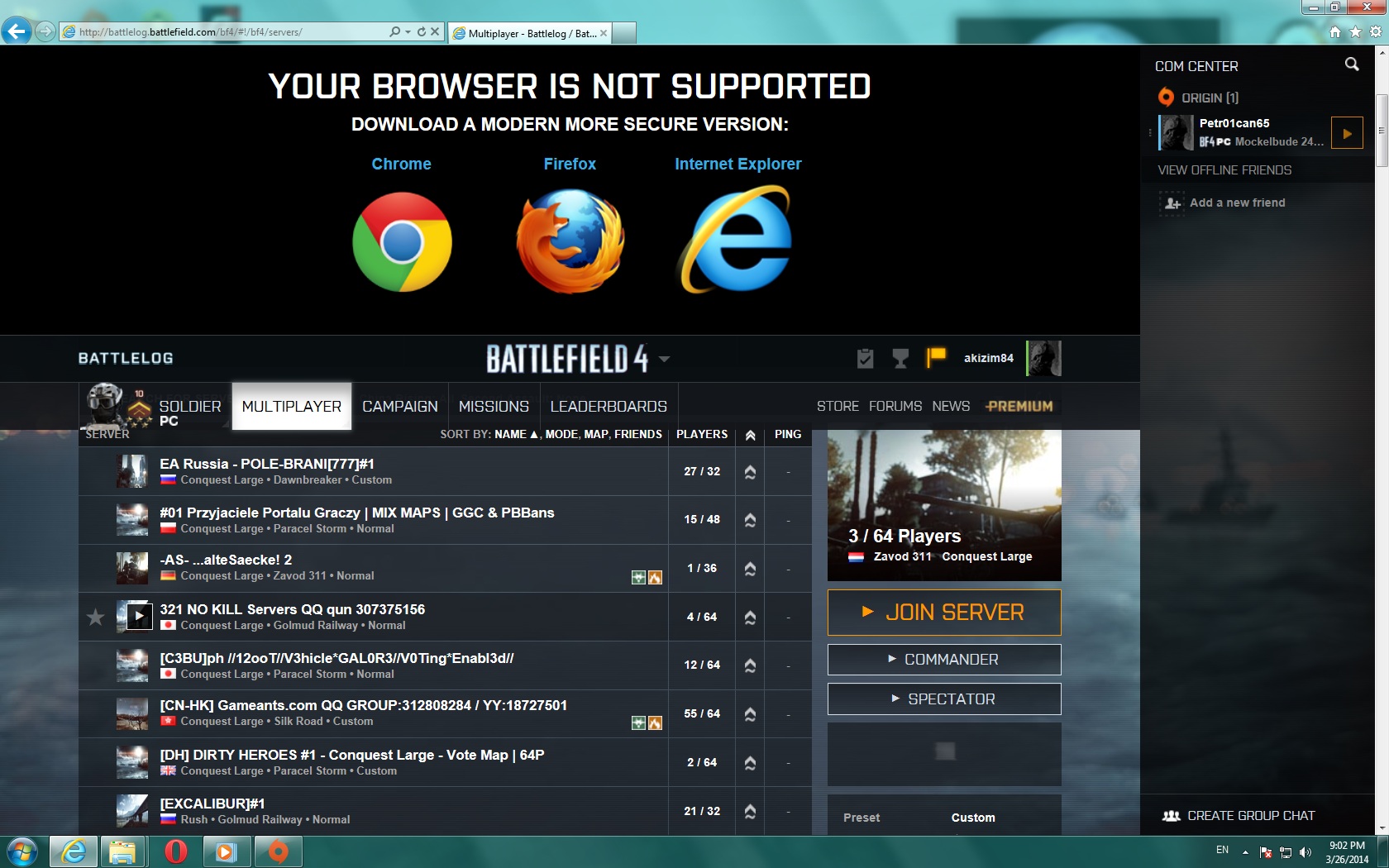The width and height of the screenshot is (1389, 868).
Task: Join the server as Spectator
Action: click(943, 699)
